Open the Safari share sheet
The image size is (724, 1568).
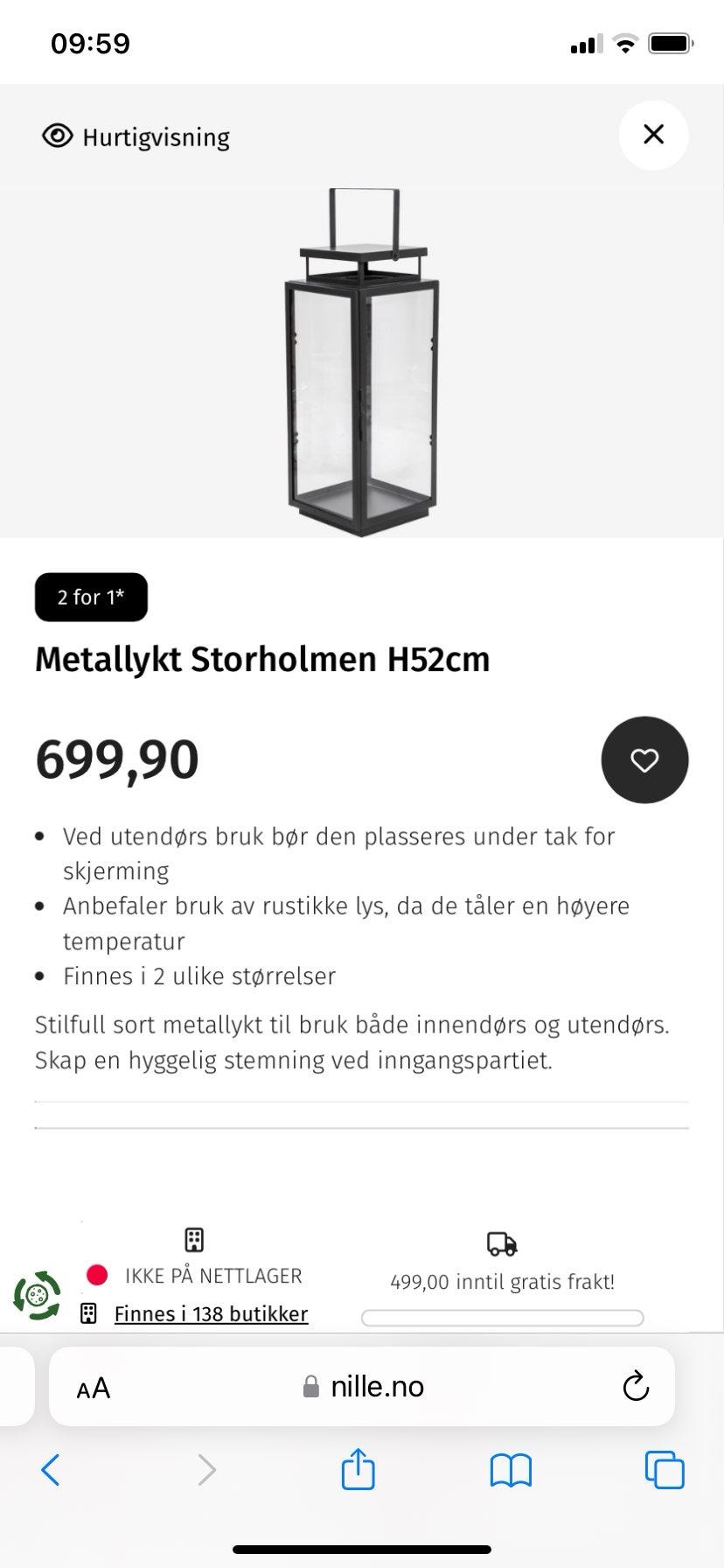point(358,1468)
